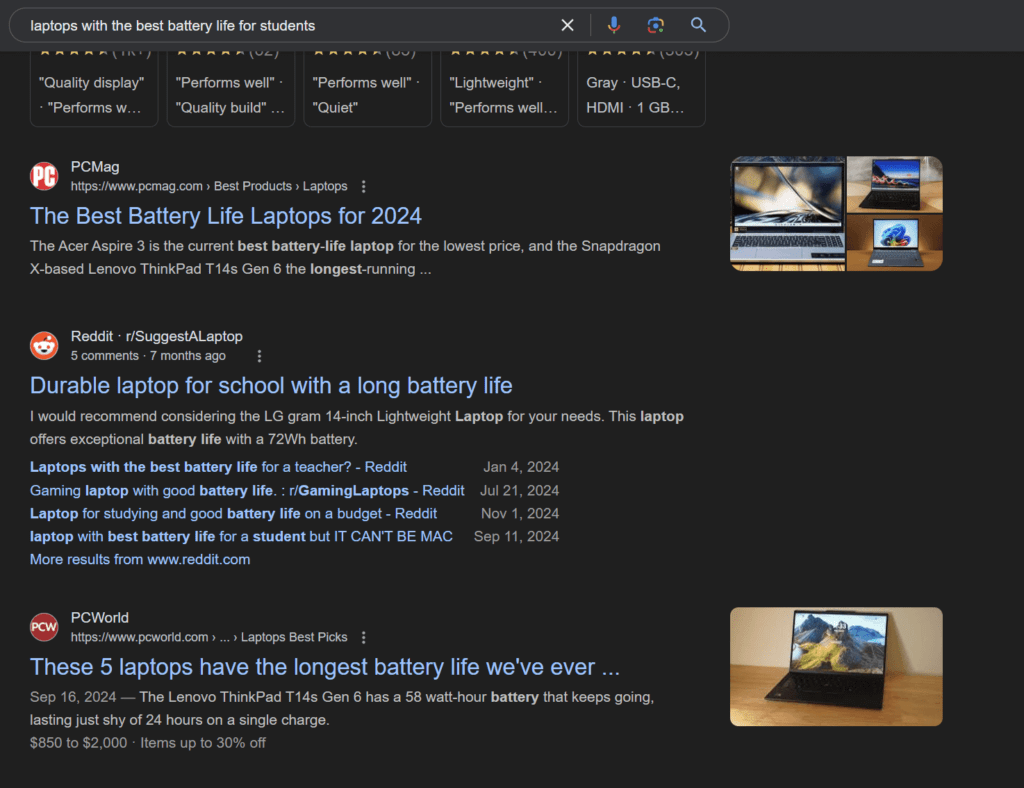Click 'More results from www.reddit.com'
The image size is (1024, 788).
[140, 559]
